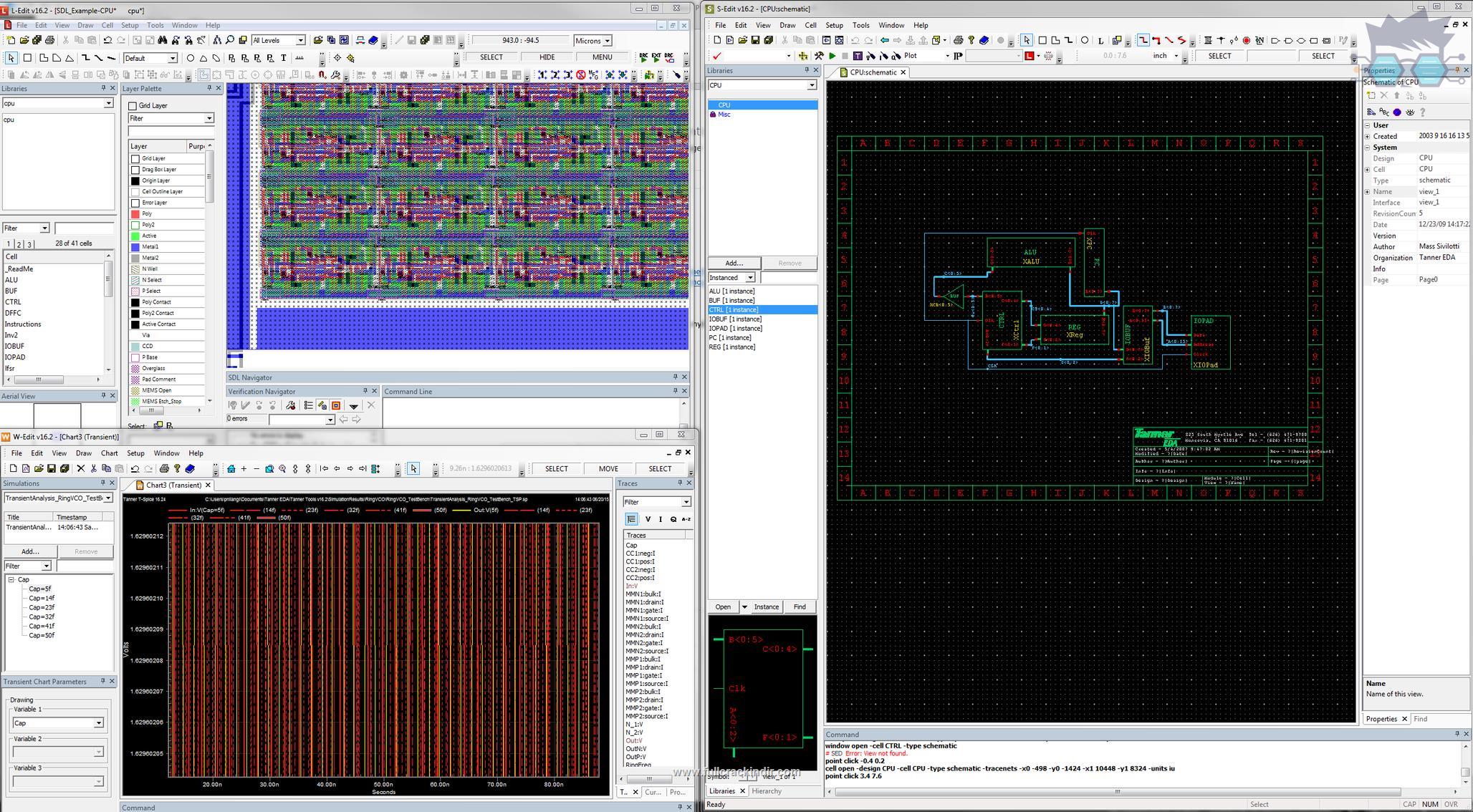Pin the W-Edit Traces panel
This screenshot has width=1473, height=812.
pos(680,483)
